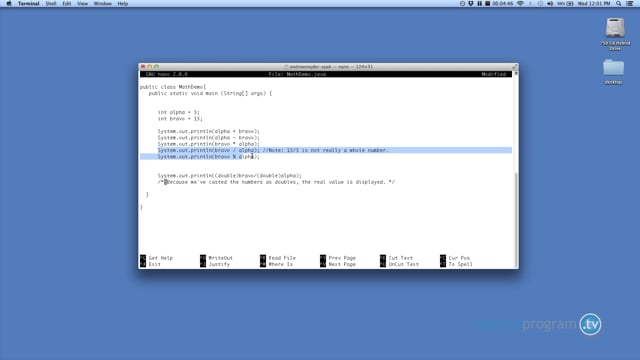
Task: Click the shield icon in menu bar
Action: point(471,3)
